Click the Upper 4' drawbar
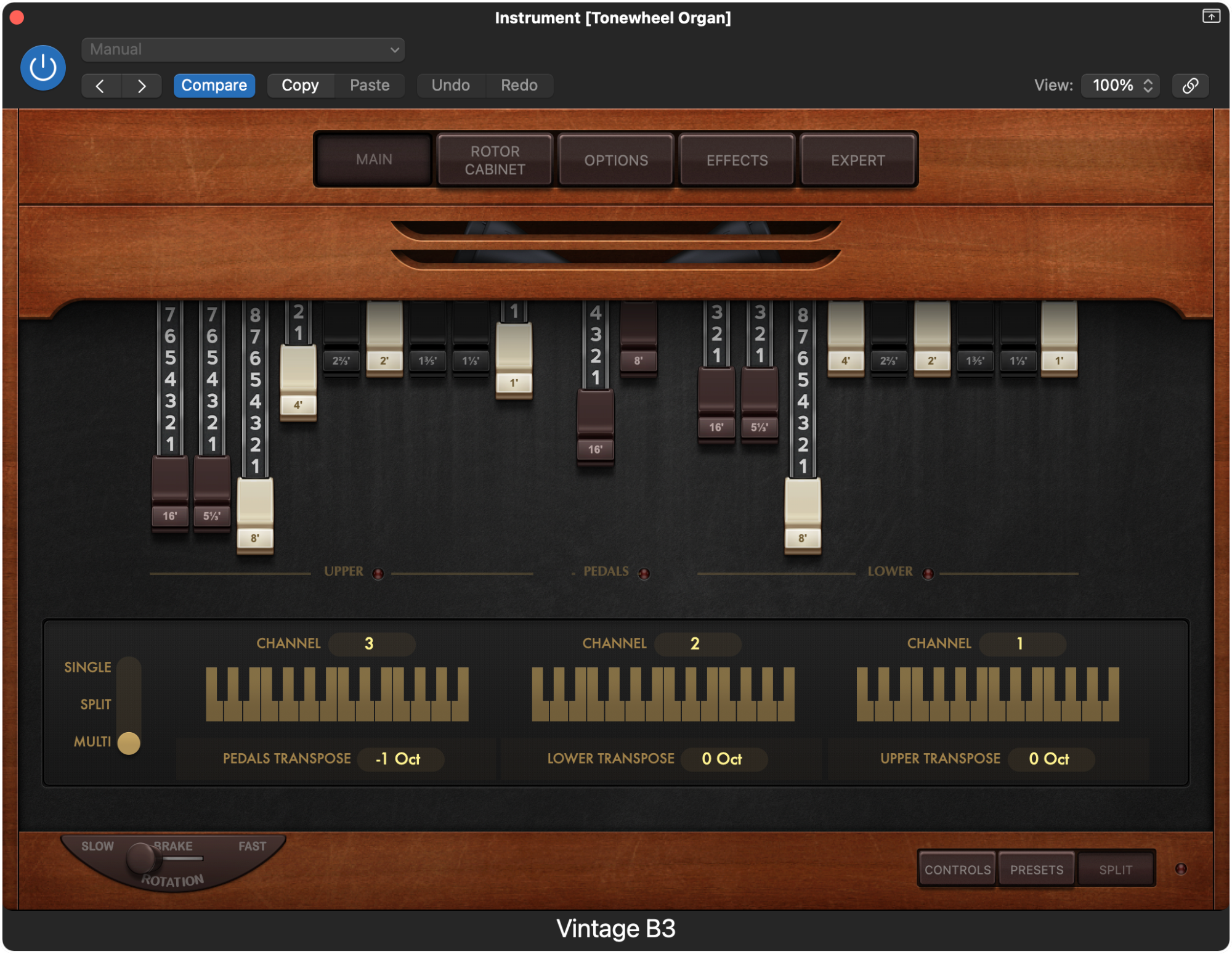Viewport: 1232px width, 954px height. [x=298, y=382]
